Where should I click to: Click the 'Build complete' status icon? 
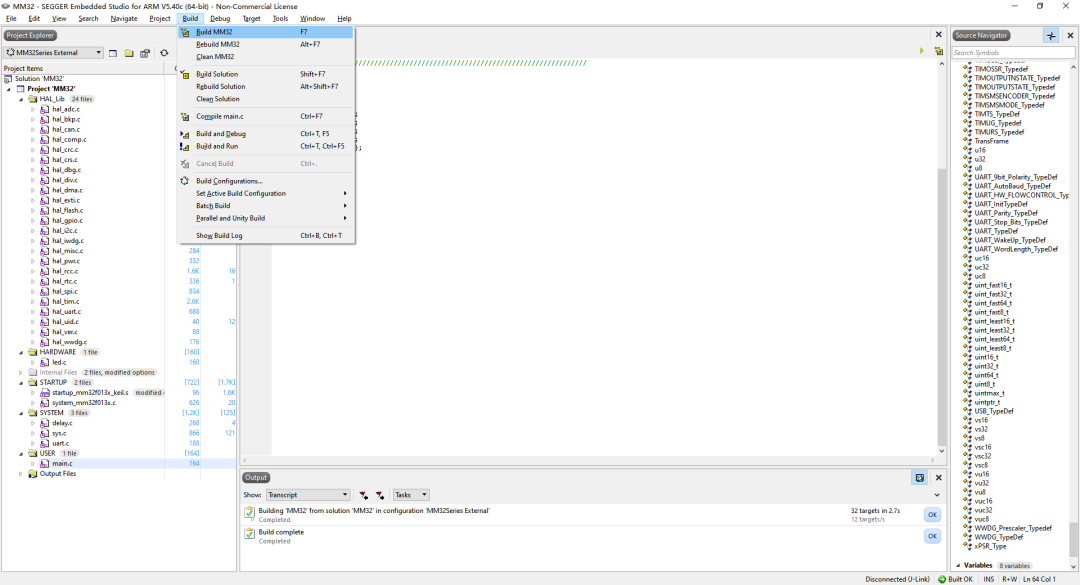tap(249, 534)
